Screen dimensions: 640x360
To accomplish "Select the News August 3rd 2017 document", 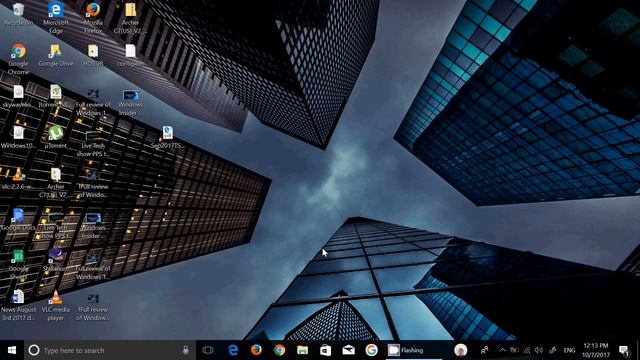I will coord(18,305).
